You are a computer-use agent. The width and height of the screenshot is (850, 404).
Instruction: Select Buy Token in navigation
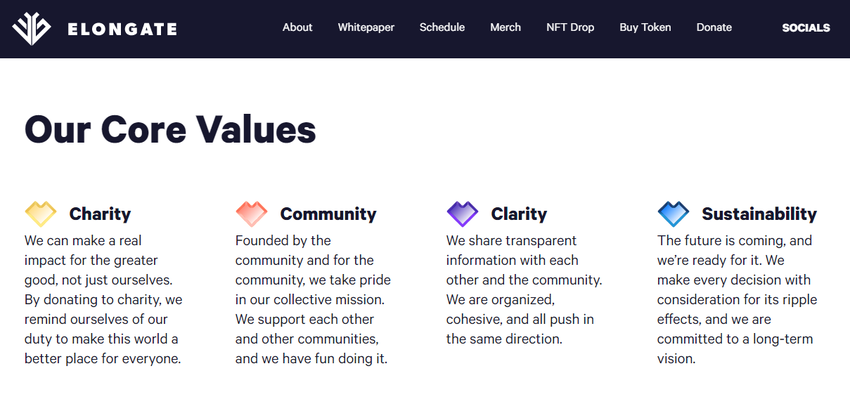coord(645,28)
